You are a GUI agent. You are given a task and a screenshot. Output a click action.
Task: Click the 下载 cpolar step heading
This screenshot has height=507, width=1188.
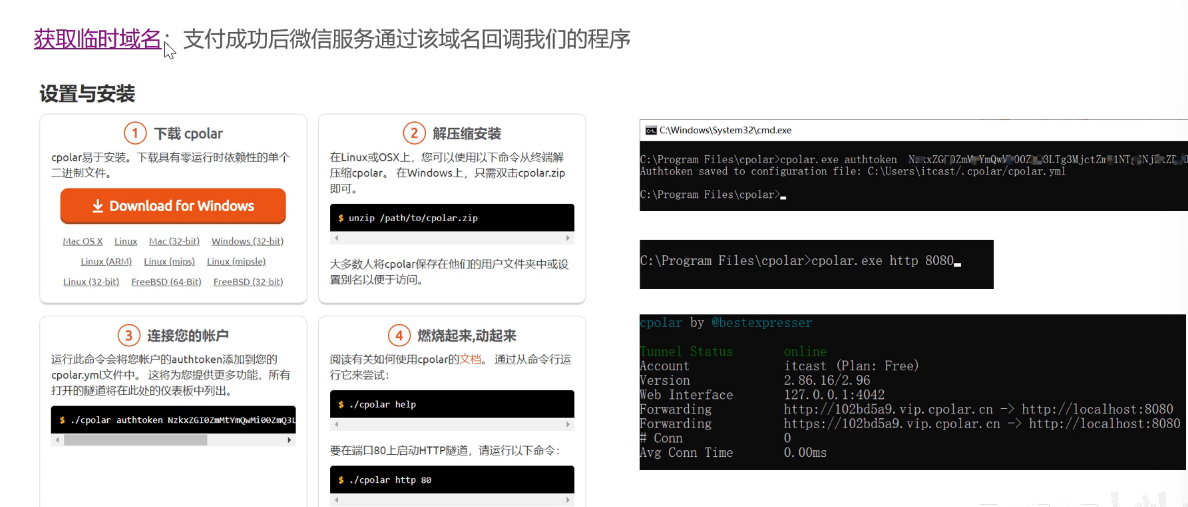pos(189,134)
